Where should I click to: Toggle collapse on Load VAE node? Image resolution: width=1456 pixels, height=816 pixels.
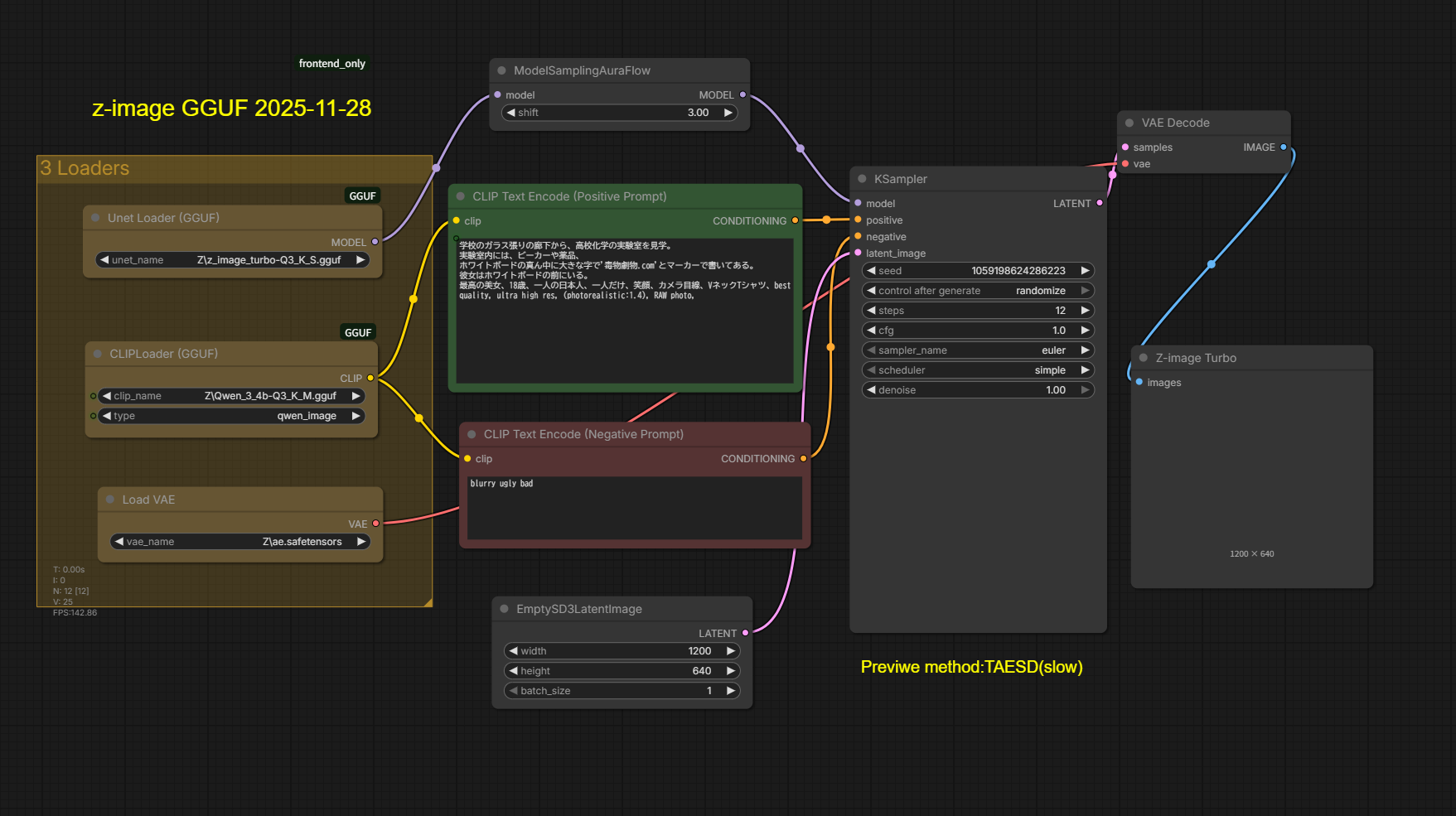110,500
